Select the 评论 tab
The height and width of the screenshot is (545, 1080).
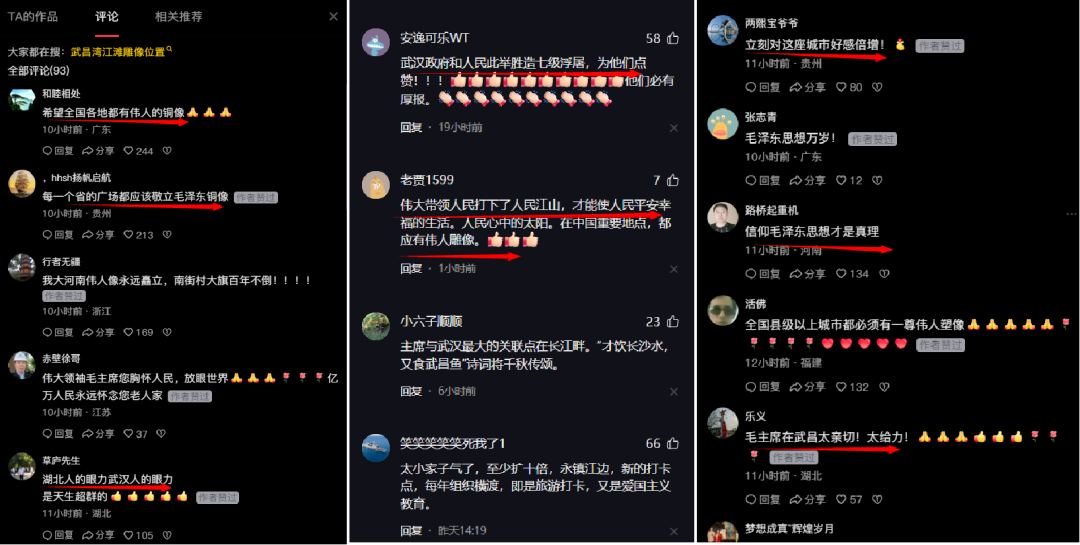107,17
